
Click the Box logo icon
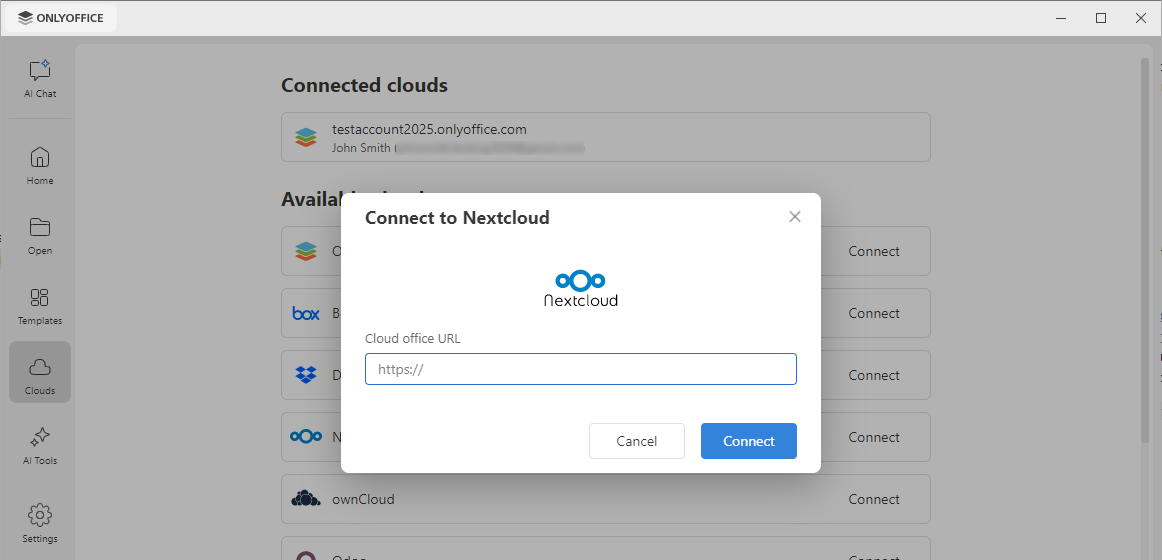(x=305, y=313)
